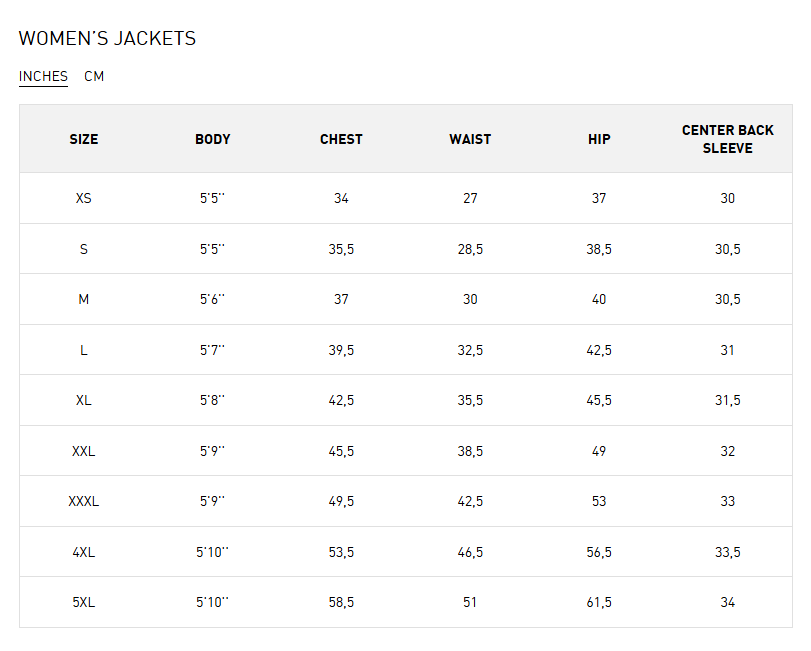Viewport: 811px width, 651px height.
Task: Select the XS size row label
Action: (x=84, y=198)
